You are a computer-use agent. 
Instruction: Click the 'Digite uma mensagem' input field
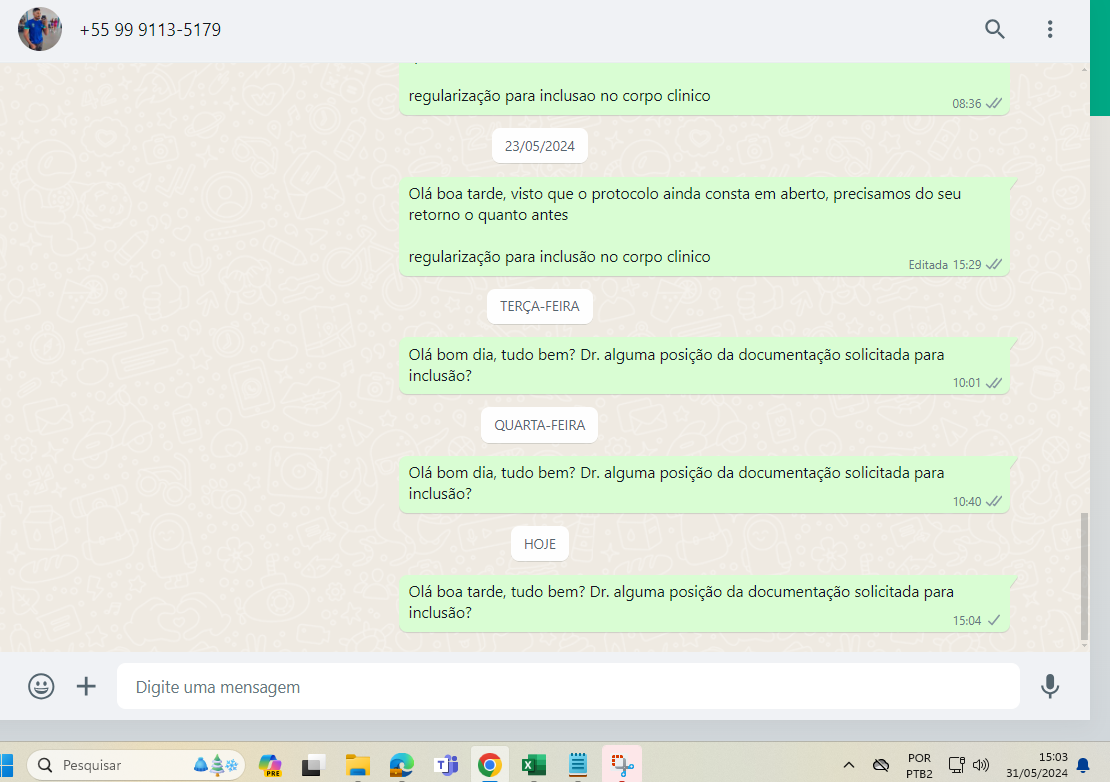tap(567, 687)
